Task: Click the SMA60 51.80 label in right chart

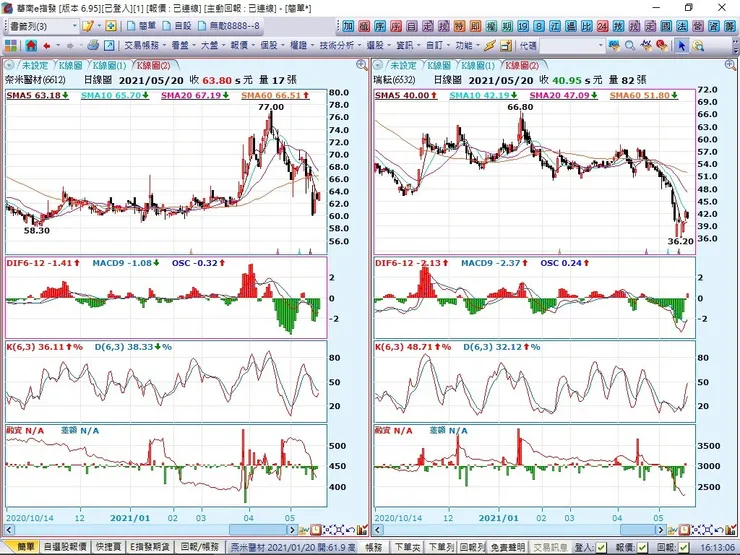Action: [644, 95]
